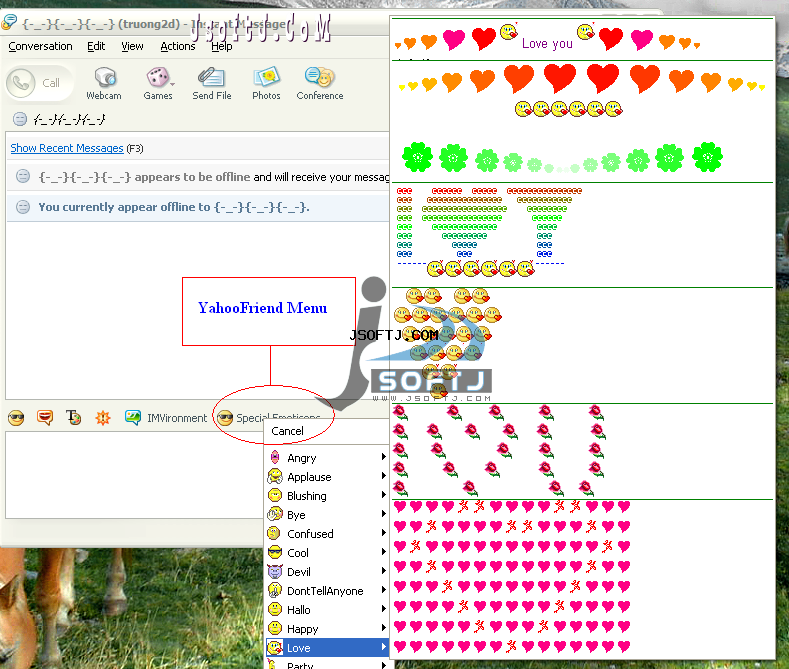
Task: Click the Blushing emoticon icon
Action: coord(275,495)
